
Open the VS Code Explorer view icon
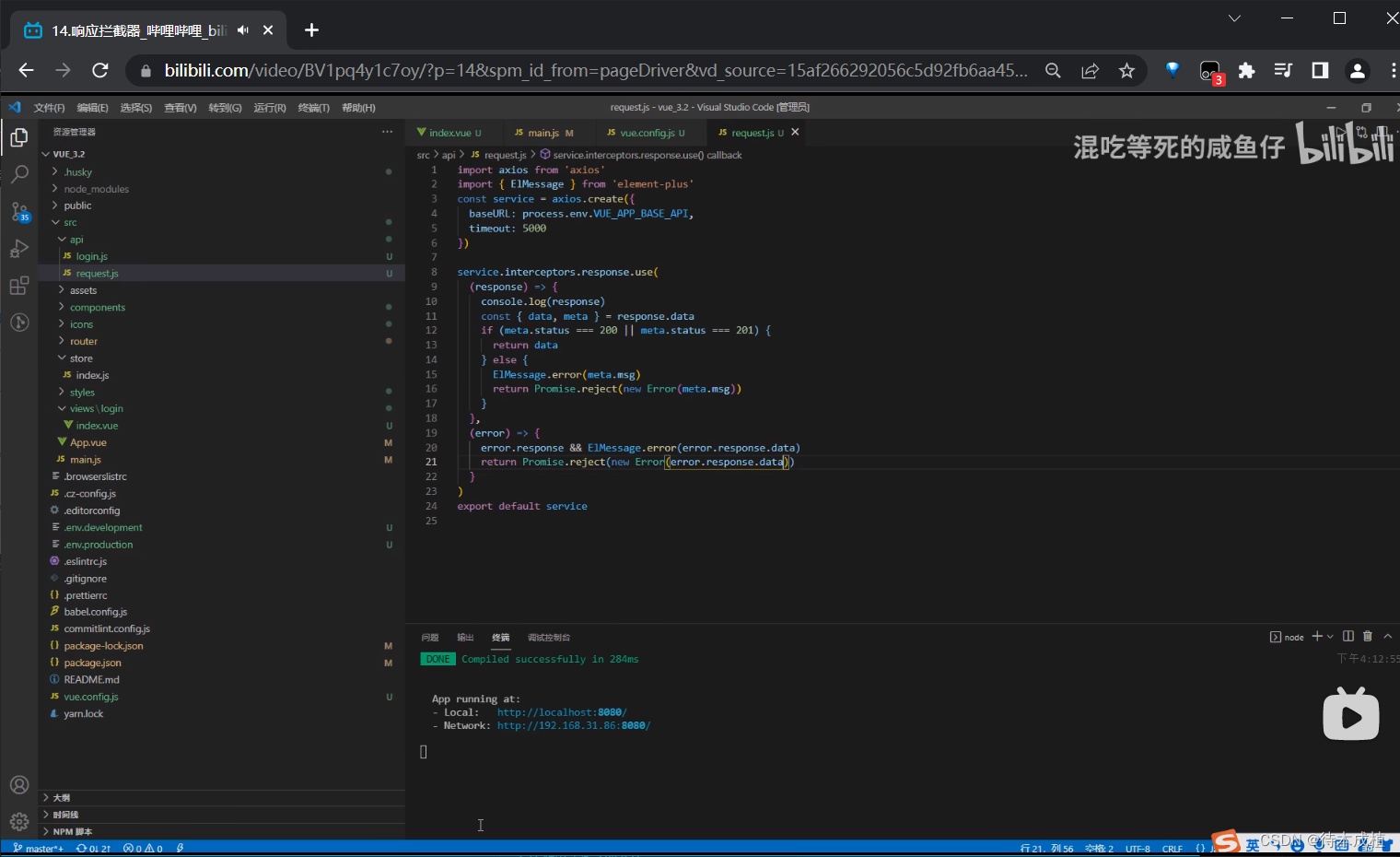pyautogui.click(x=18, y=138)
